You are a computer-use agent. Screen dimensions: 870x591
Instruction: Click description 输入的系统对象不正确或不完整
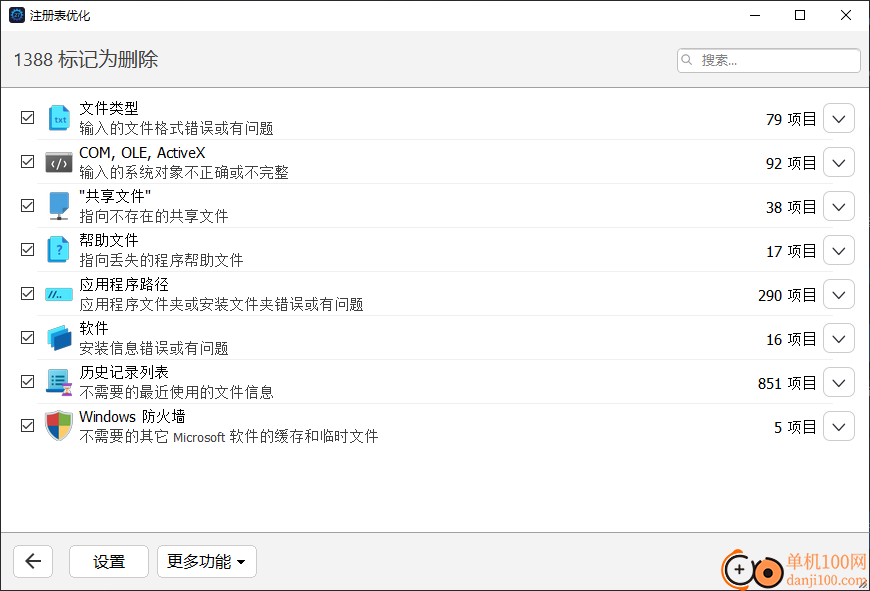point(184,173)
